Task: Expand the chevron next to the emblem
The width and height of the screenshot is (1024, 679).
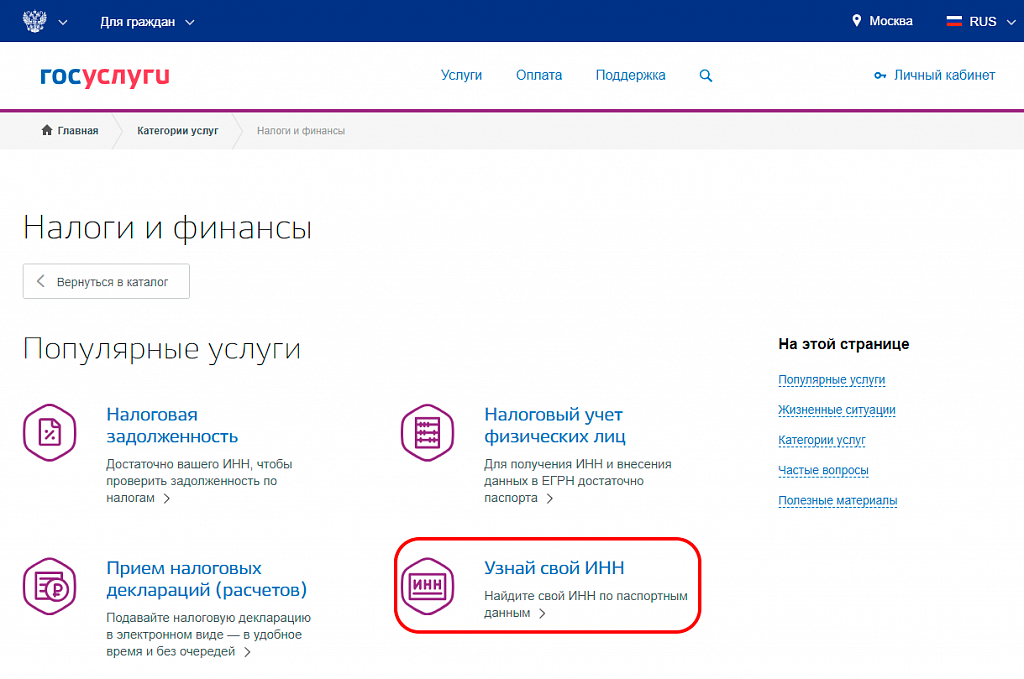Action: click(63, 22)
